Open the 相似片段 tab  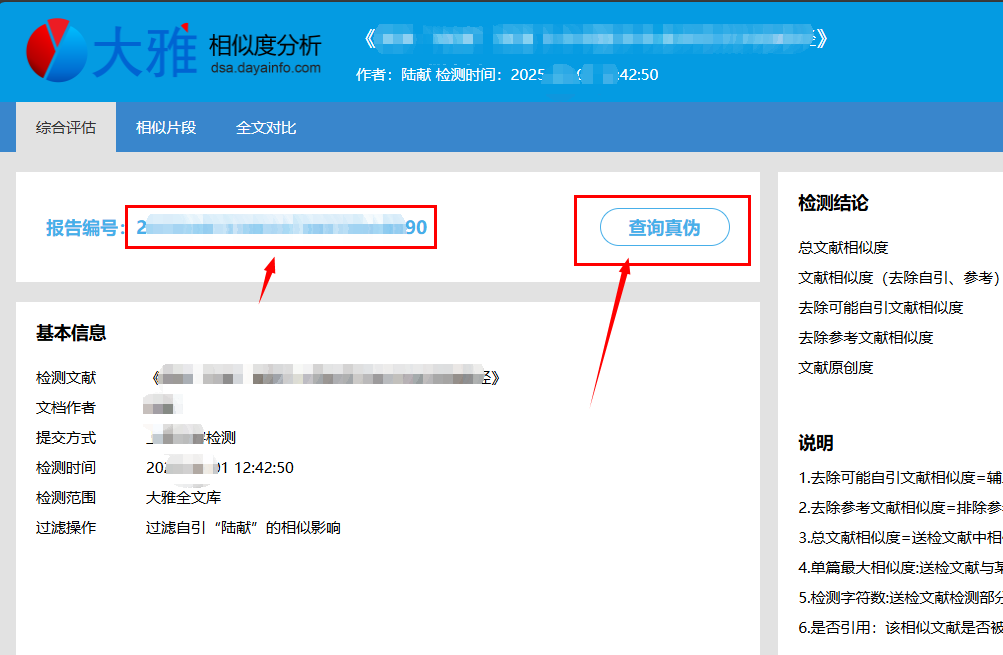tap(166, 128)
